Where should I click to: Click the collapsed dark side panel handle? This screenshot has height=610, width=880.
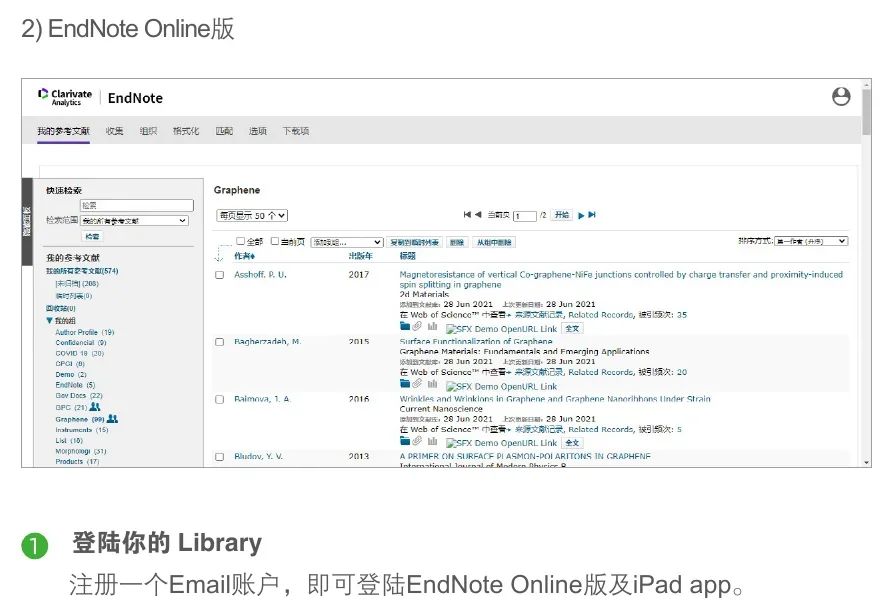point(27,221)
